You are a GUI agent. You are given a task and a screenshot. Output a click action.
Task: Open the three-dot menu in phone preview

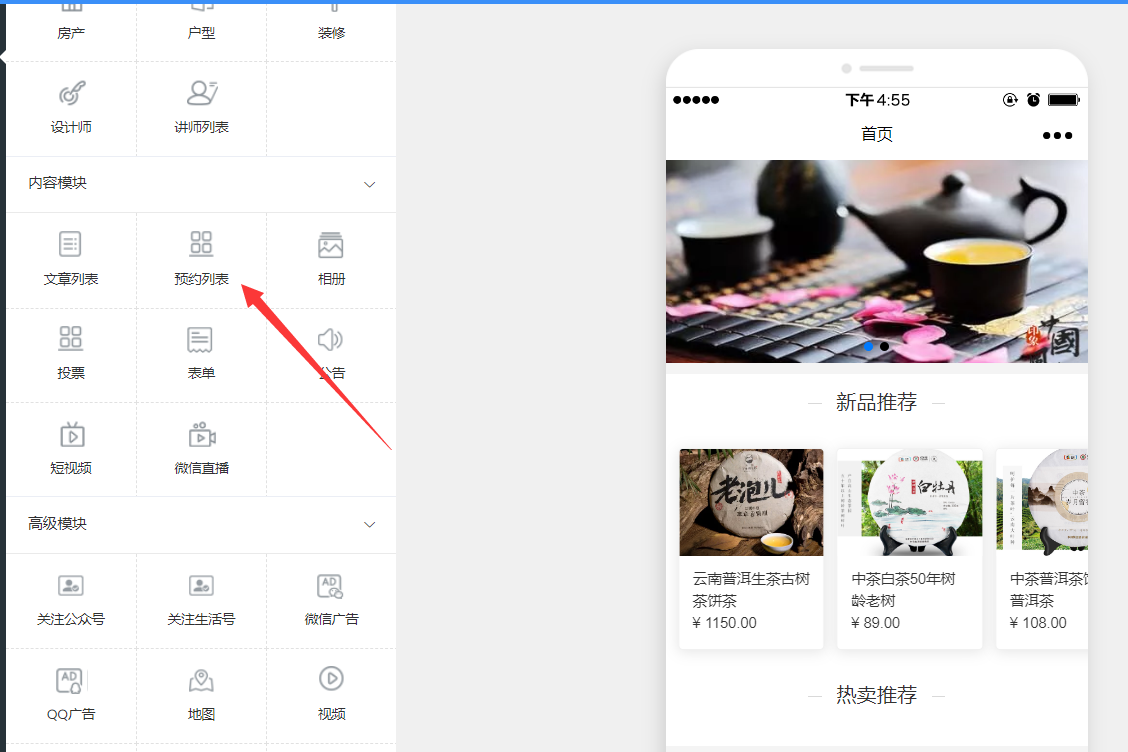click(1058, 135)
